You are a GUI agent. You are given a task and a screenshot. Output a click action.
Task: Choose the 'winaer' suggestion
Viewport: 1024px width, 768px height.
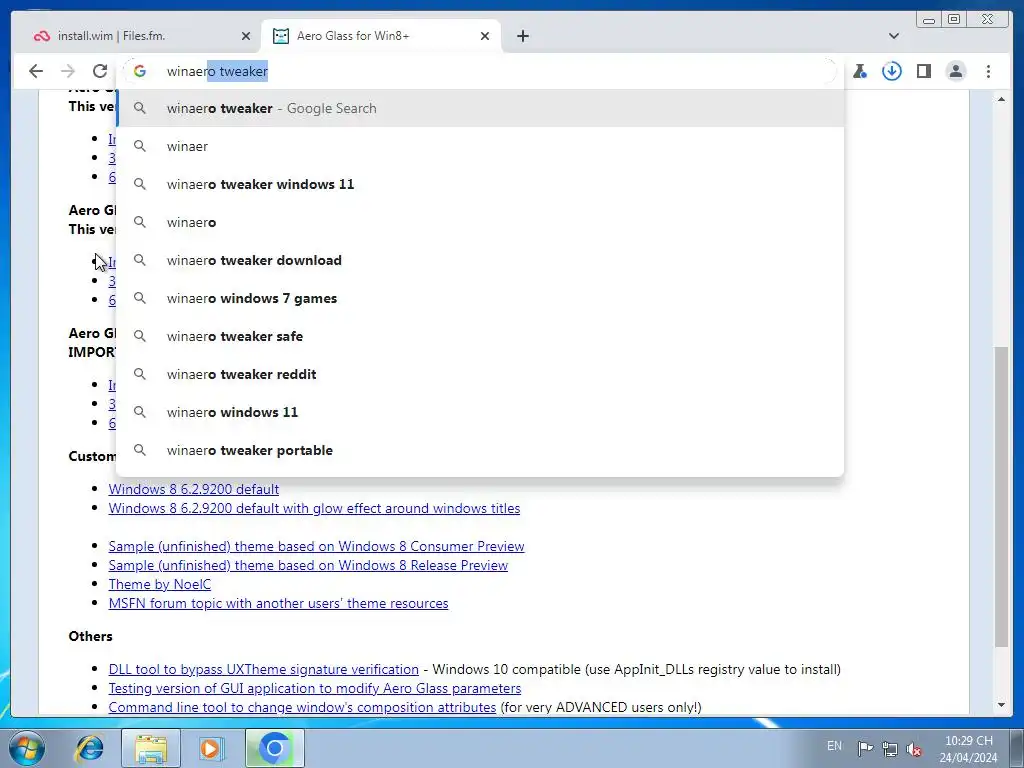(x=480, y=146)
